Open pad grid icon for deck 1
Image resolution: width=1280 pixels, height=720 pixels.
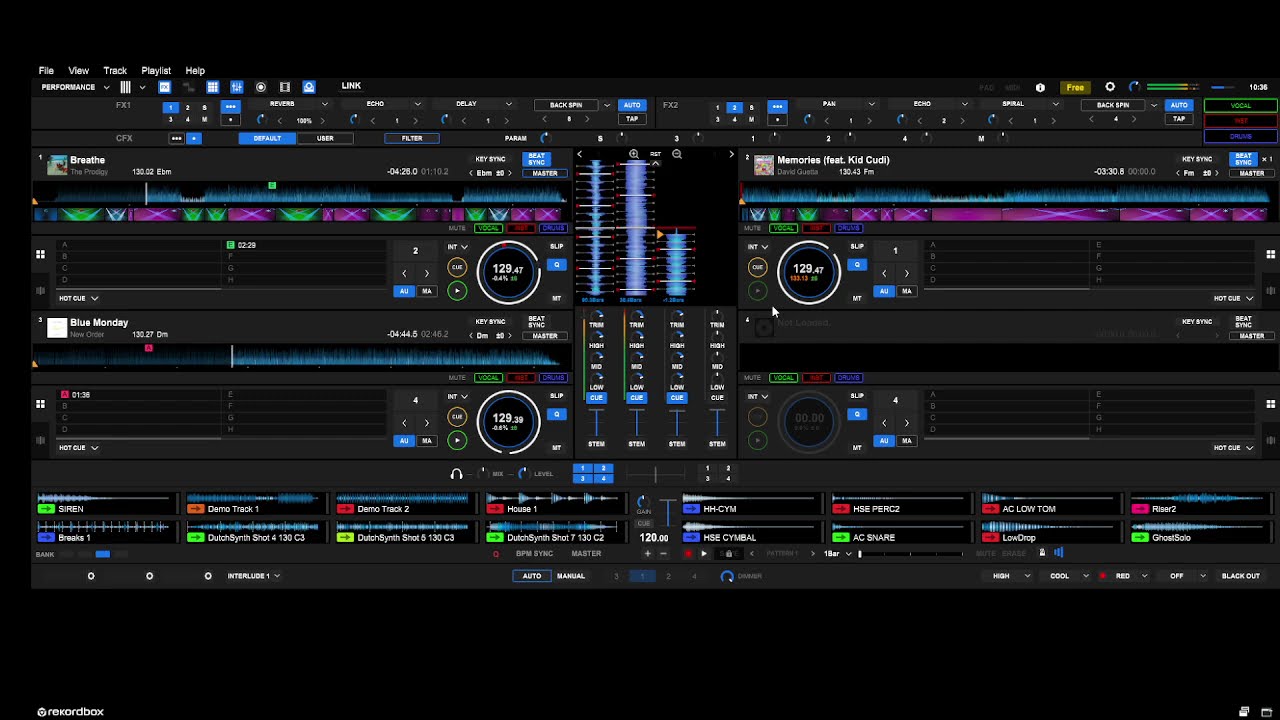click(40, 254)
